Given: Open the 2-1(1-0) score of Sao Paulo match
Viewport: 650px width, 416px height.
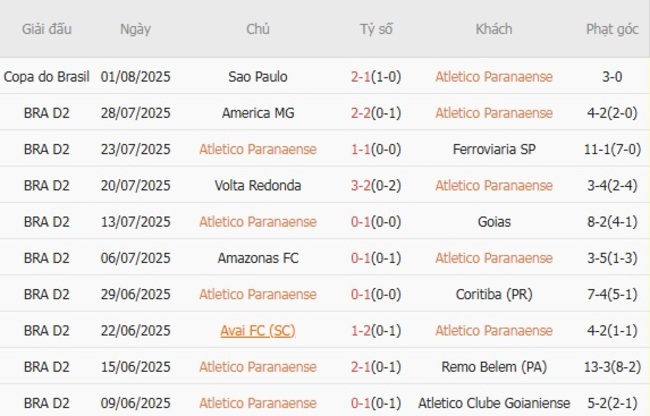Looking at the screenshot, I should [376, 77].
